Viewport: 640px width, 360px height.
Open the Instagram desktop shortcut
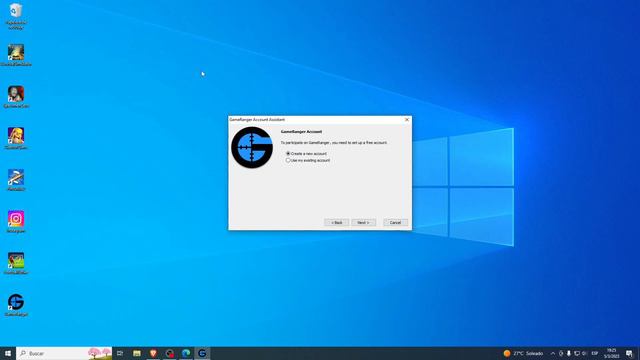click(x=16, y=222)
